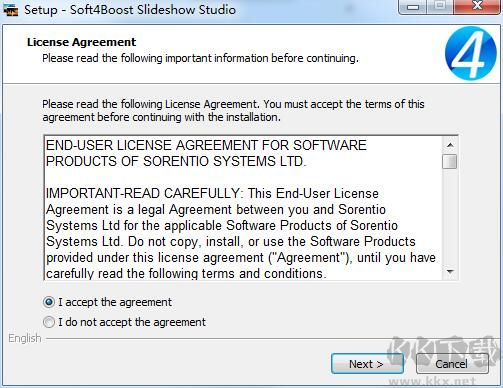Click the 'English' language label
Screen dimensions: 503x388
[x=25, y=338]
